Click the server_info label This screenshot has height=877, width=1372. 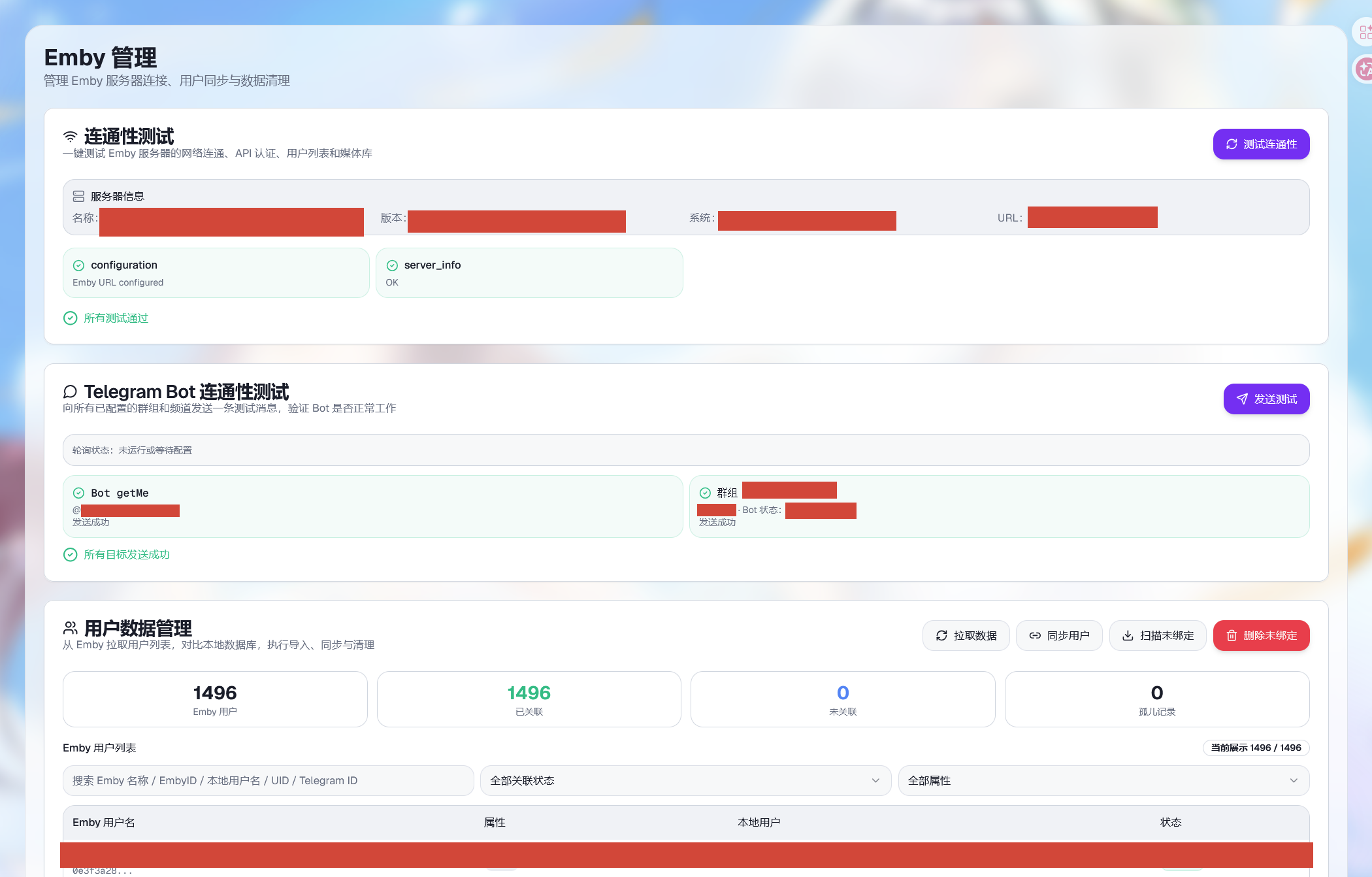pos(433,265)
